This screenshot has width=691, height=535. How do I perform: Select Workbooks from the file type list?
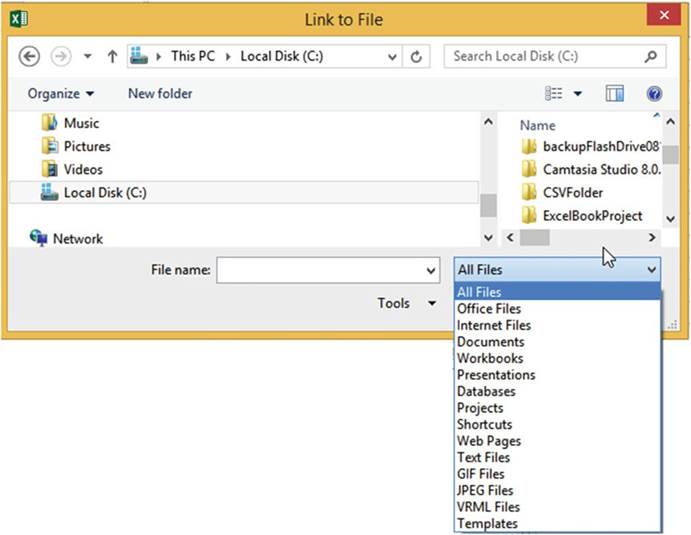(x=490, y=358)
